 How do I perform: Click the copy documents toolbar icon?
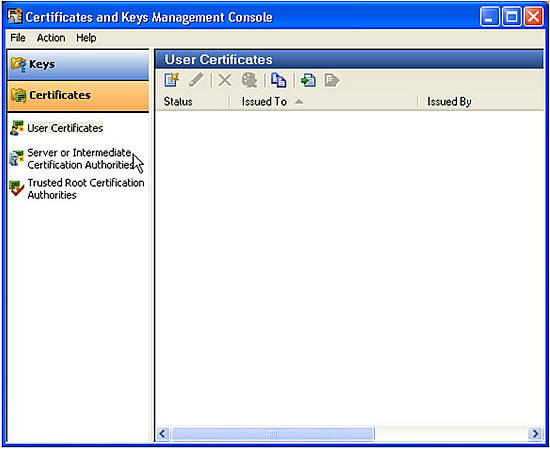tap(279, 80)
